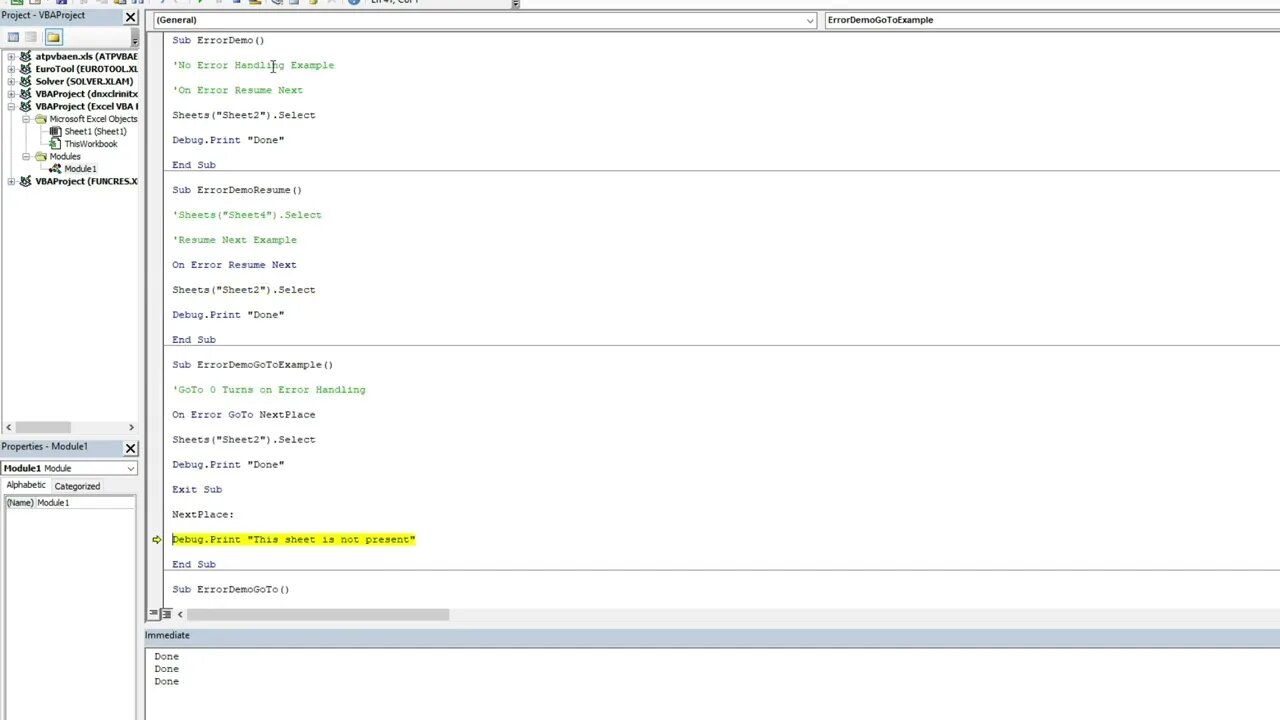1280x720 pixels.
Task: Collapse the Microsoft Excel Objects folder
Action: (27, 119)
